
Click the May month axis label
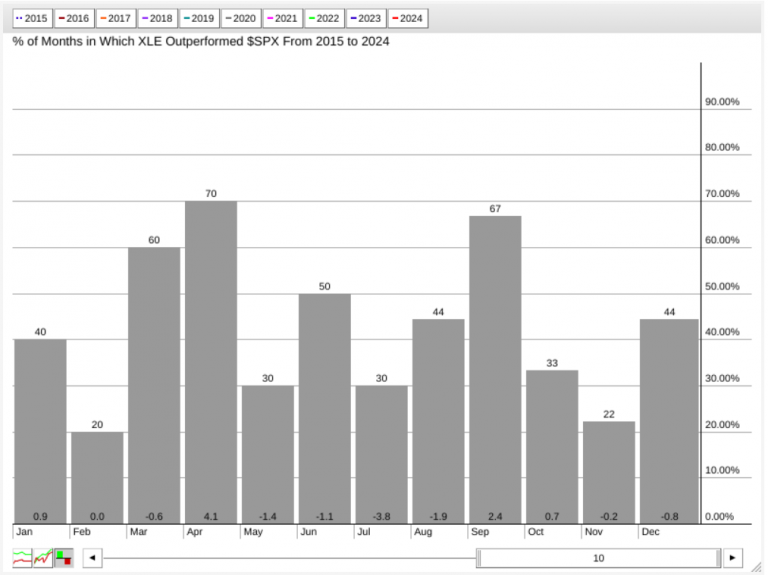click(x=253, y=532)
